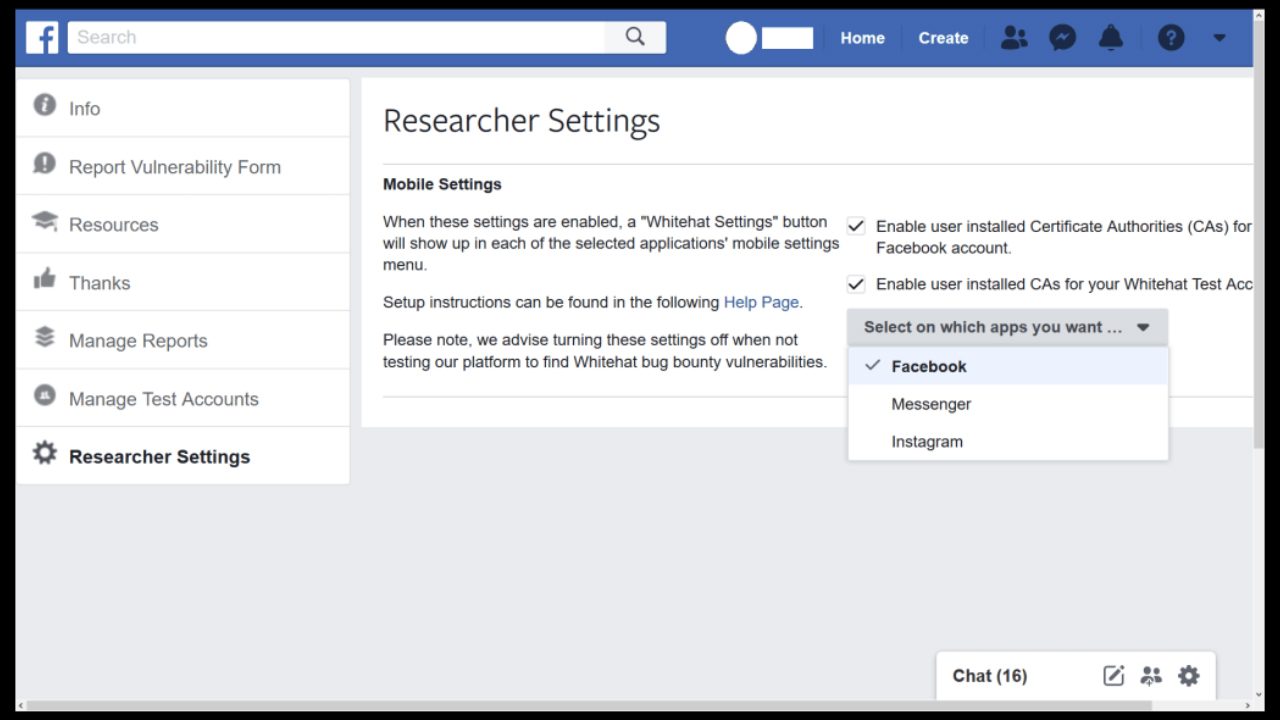Open the Info sidebar tab

[183, 108]
